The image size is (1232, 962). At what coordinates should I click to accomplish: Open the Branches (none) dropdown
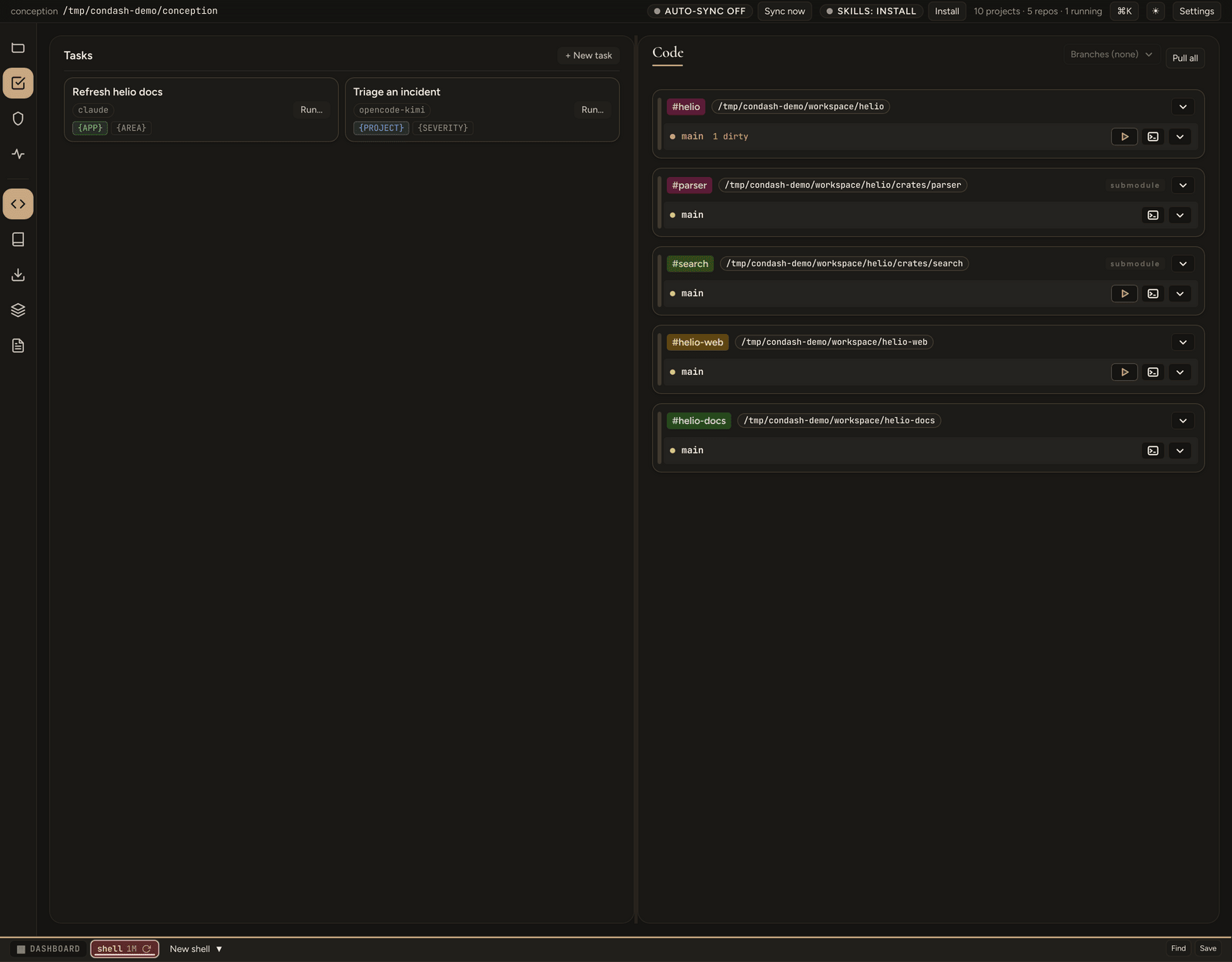coord(1111,54)
